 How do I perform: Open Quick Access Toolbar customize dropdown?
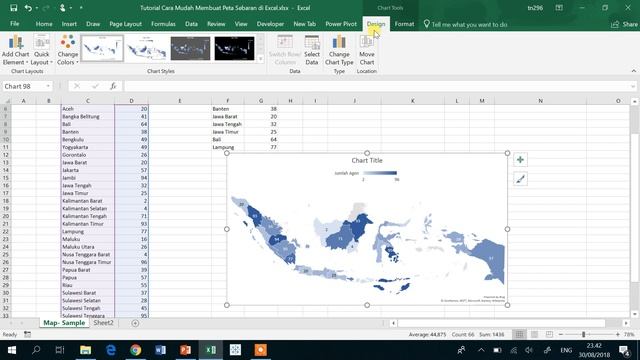coord(81,8)
